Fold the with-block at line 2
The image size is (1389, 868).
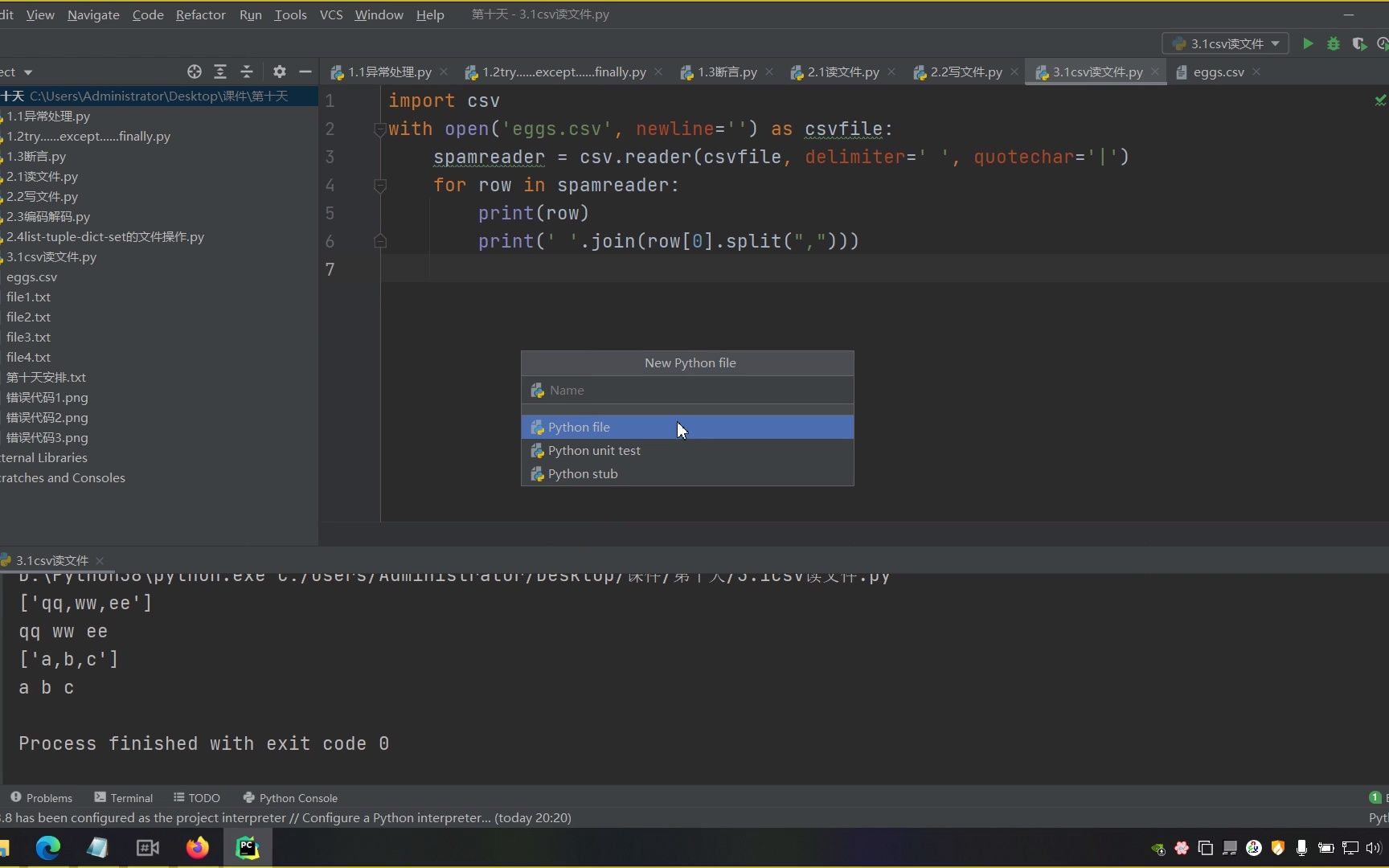click(379, 129)
